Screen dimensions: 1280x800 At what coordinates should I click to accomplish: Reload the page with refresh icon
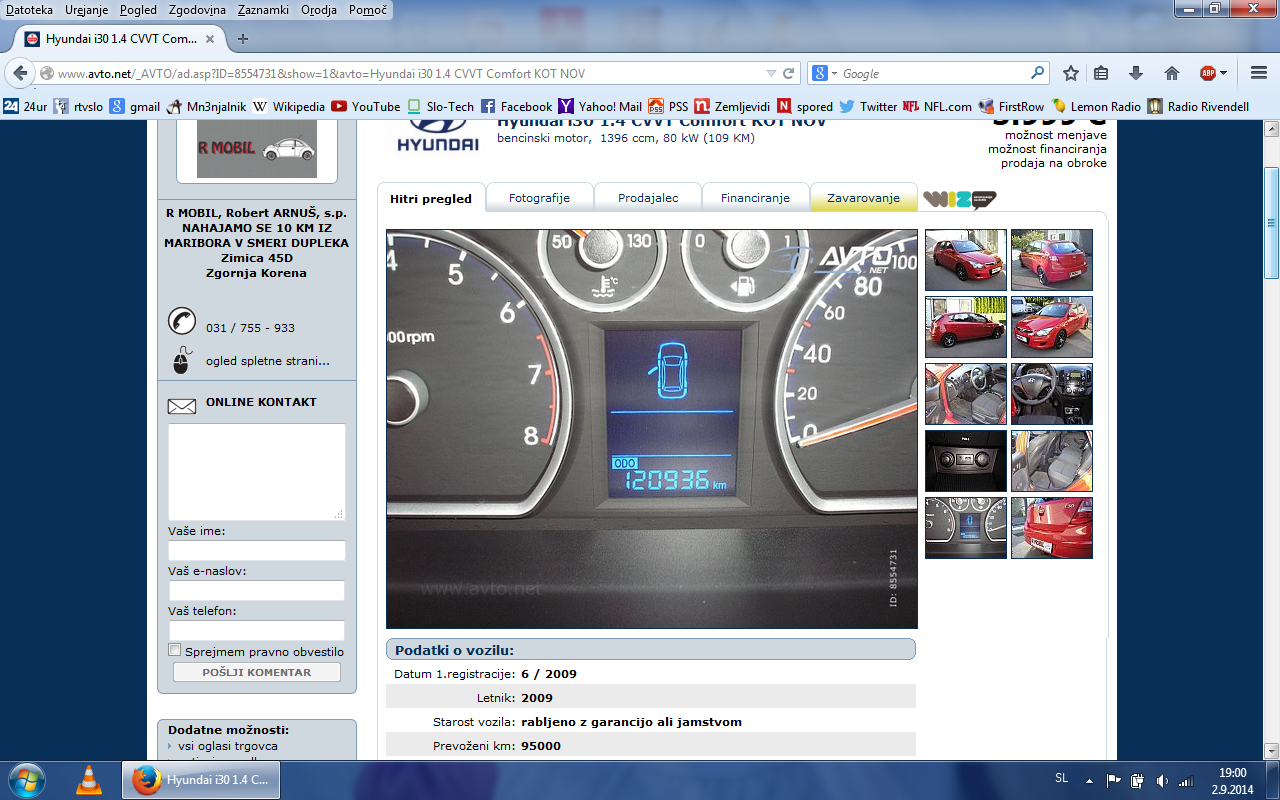point(789,73)
